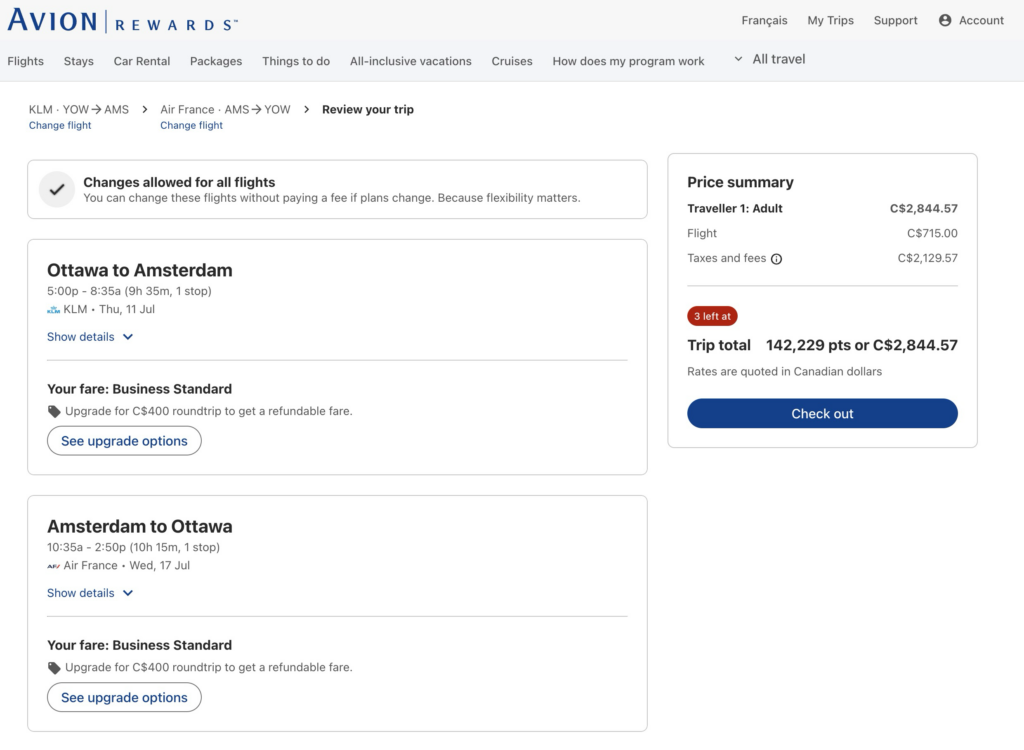The image size is (1024, 750).
Task: Change flight under Air France AMS to YOW
Action: click(191, 126)
